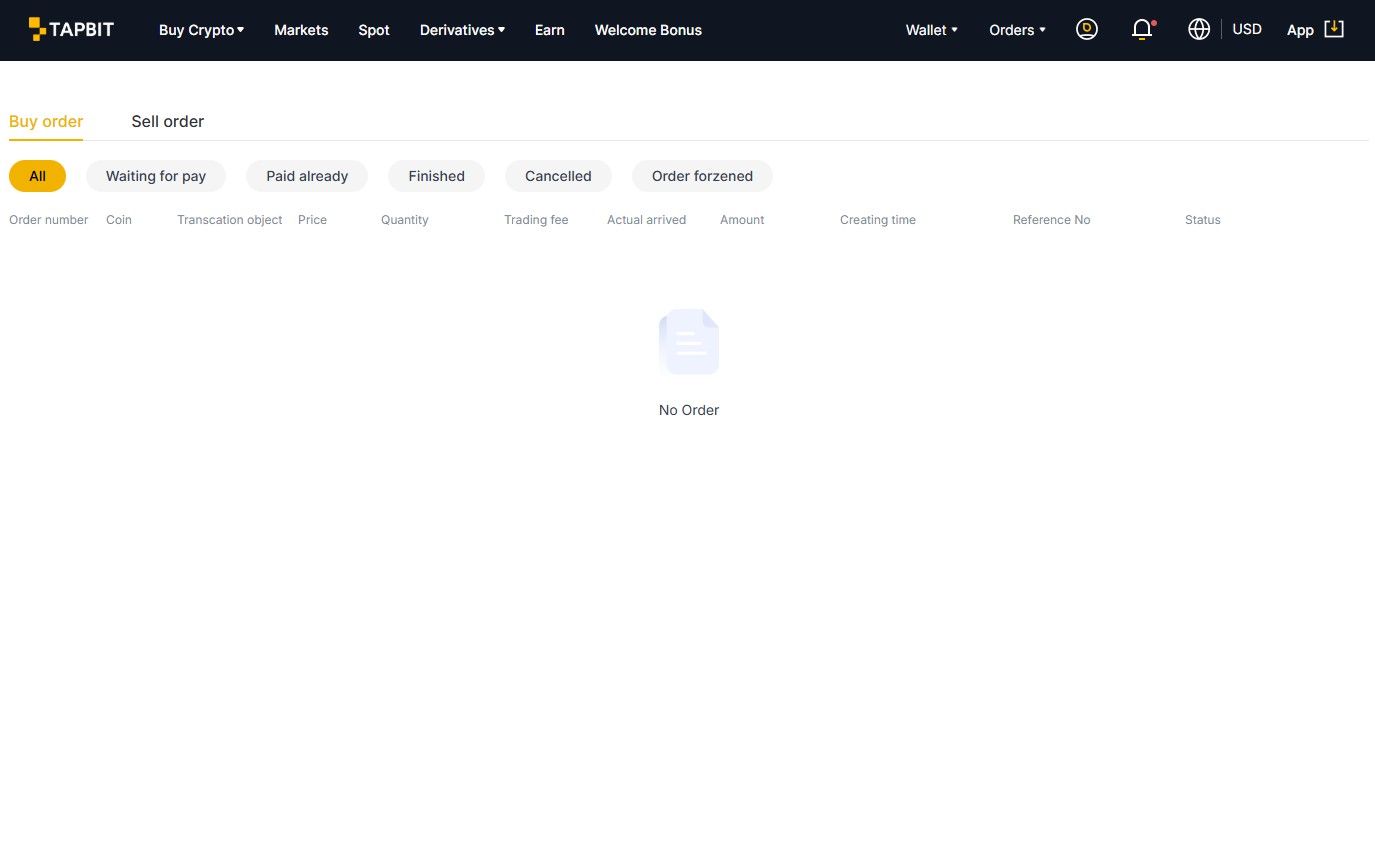1375x860 pixels.
Task: Expand the Buy Crypto dropdown
Action: [201, 30]
